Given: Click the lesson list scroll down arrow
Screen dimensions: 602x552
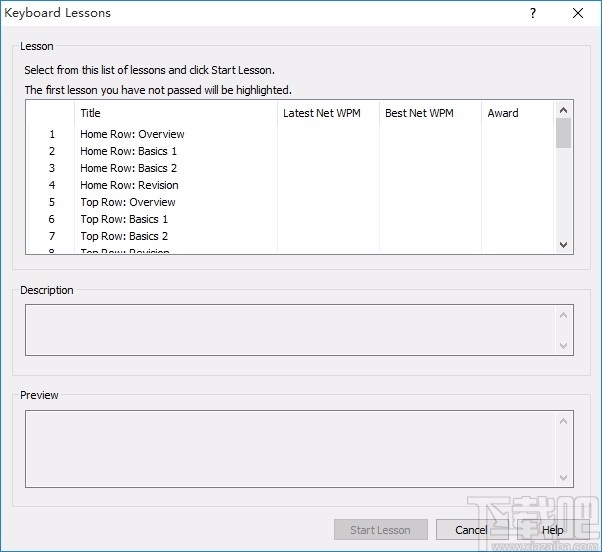Looking at the screenshot, I should [563, 244].
